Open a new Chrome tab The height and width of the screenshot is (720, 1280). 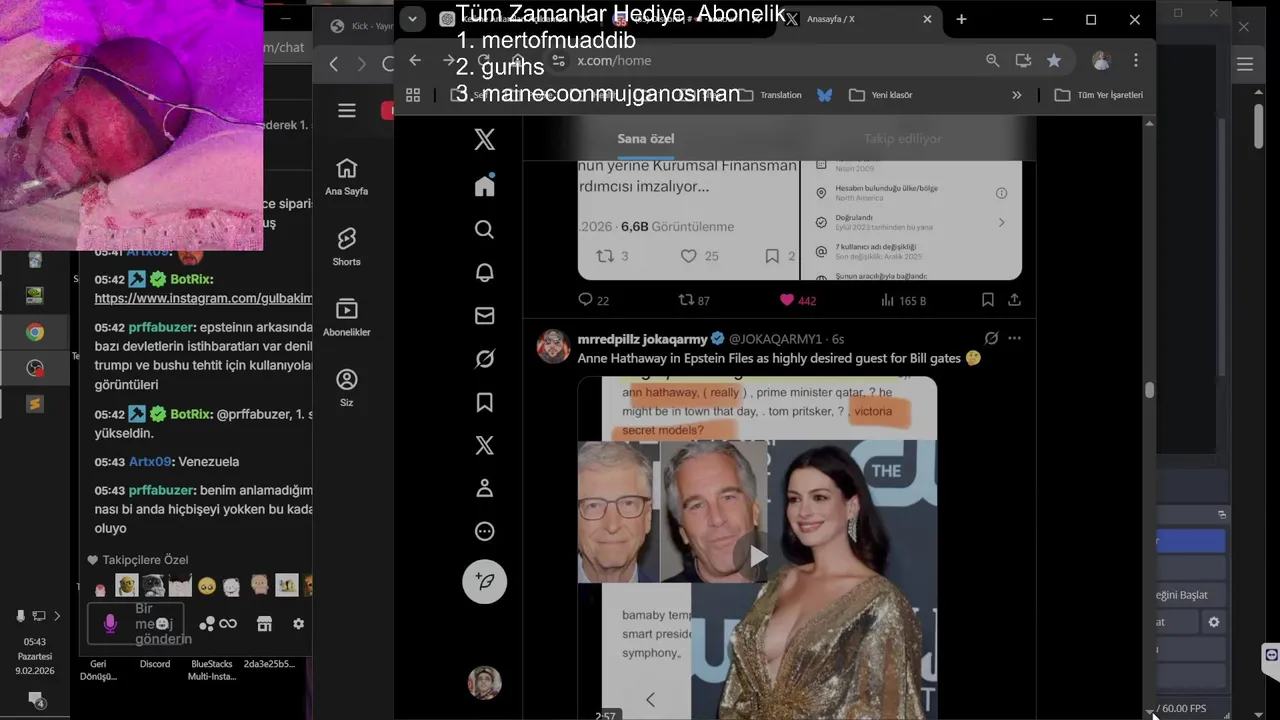[961, 19]
